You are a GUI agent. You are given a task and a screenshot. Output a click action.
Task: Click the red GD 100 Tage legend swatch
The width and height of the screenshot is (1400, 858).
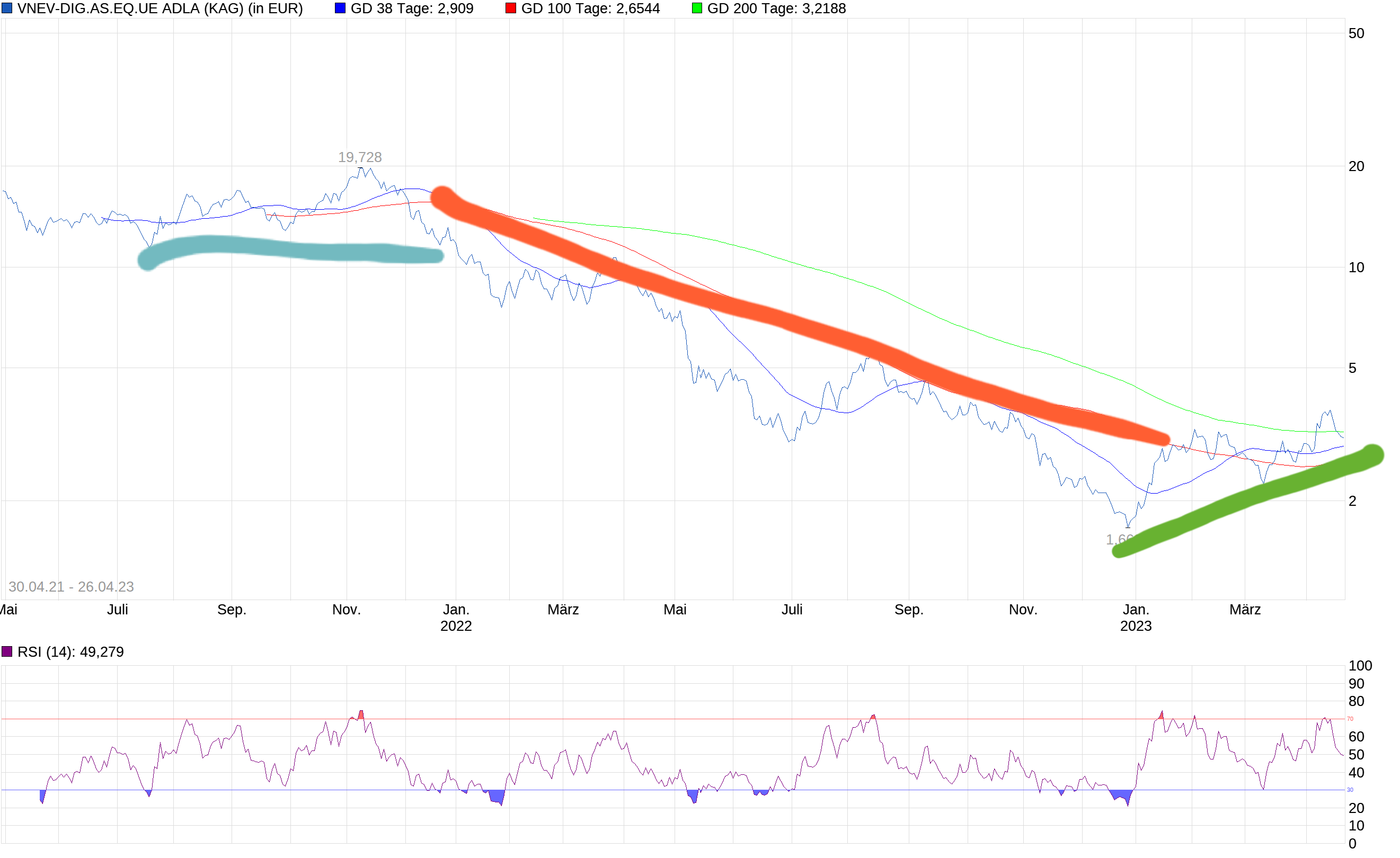coord(510,8)
